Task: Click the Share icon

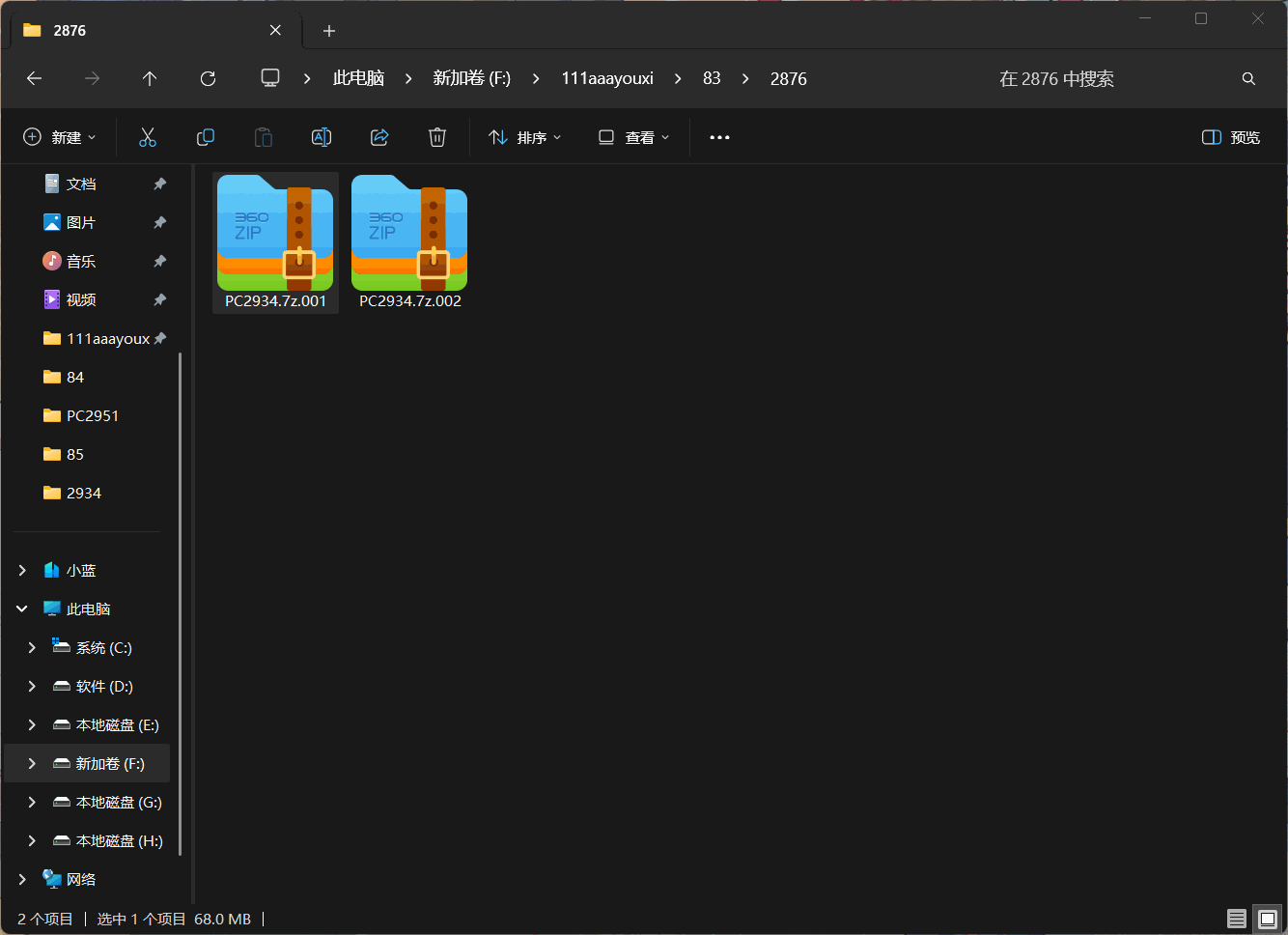Action: 378,136
